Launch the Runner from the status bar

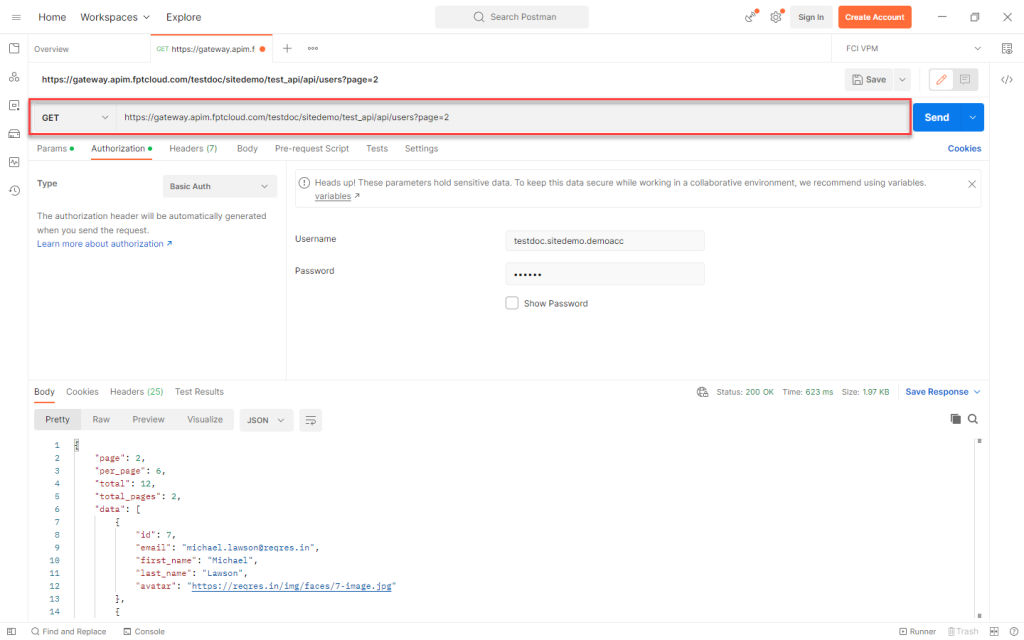(917, 631)
